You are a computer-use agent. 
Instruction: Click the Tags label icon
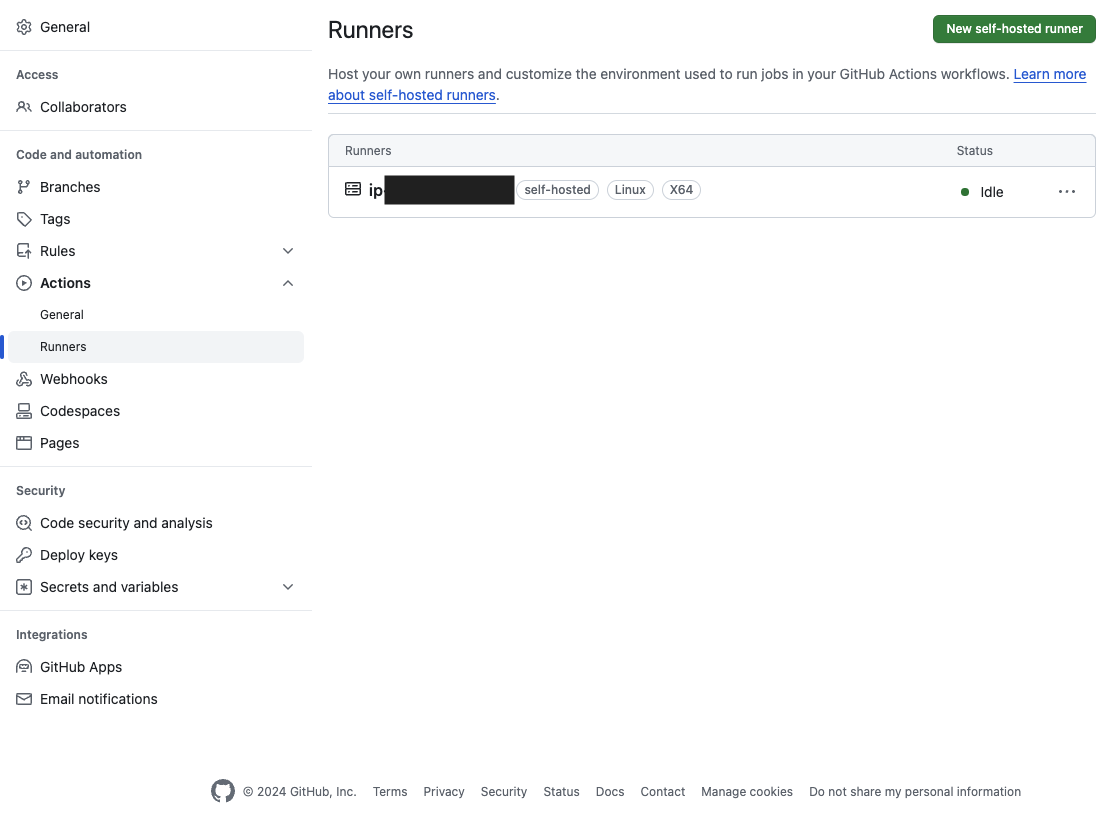pos(24,219)
